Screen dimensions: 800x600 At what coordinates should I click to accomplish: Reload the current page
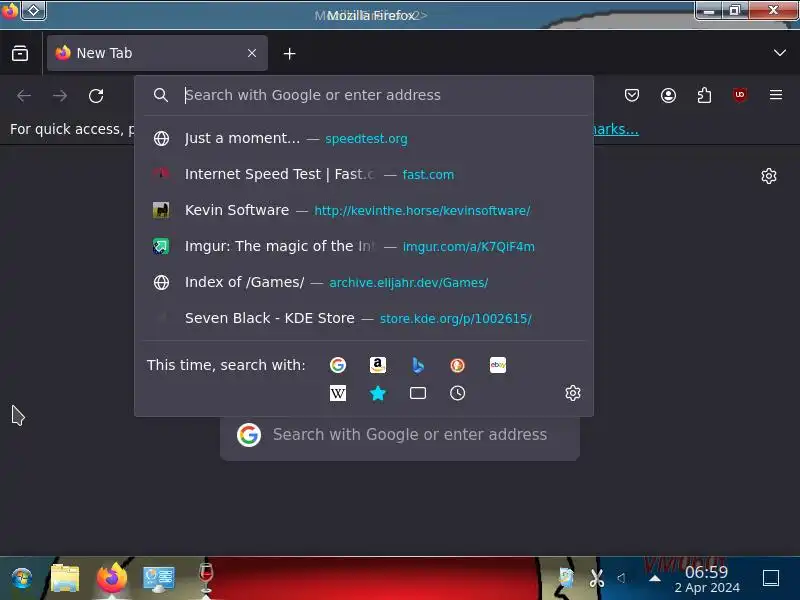click(96, 95)
